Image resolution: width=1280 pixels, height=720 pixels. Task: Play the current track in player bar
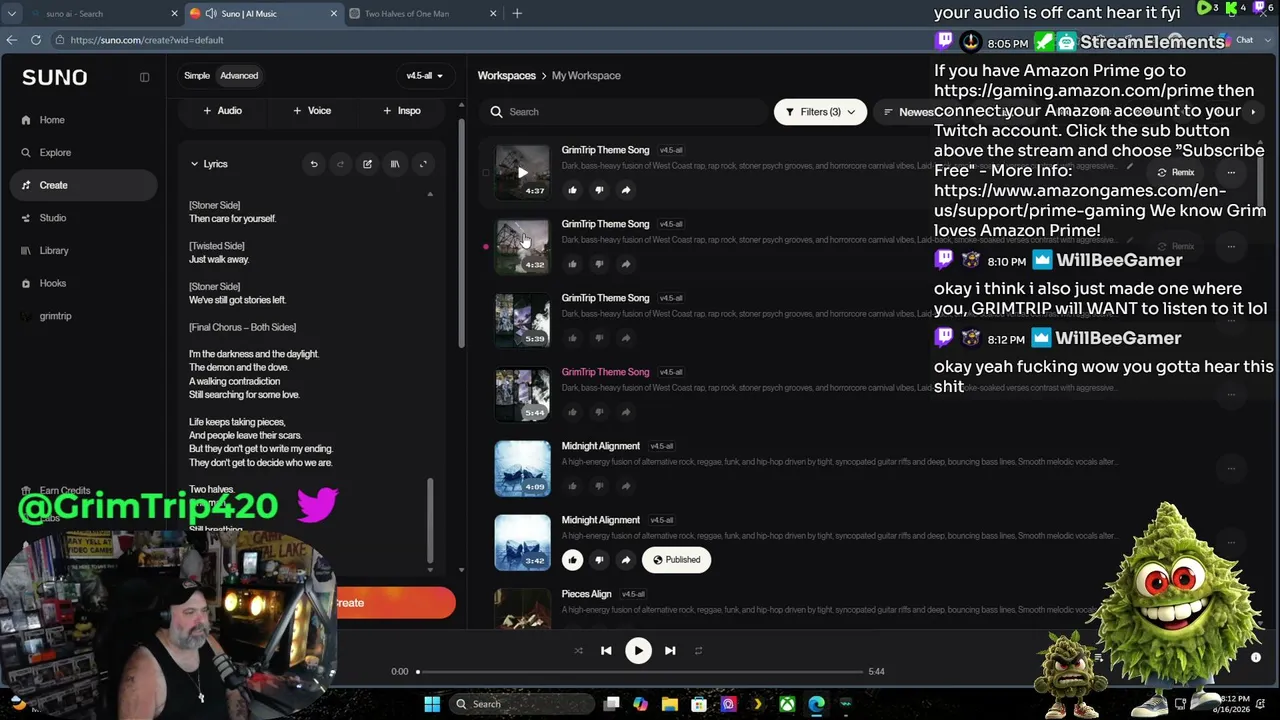[x=638, y=651]
